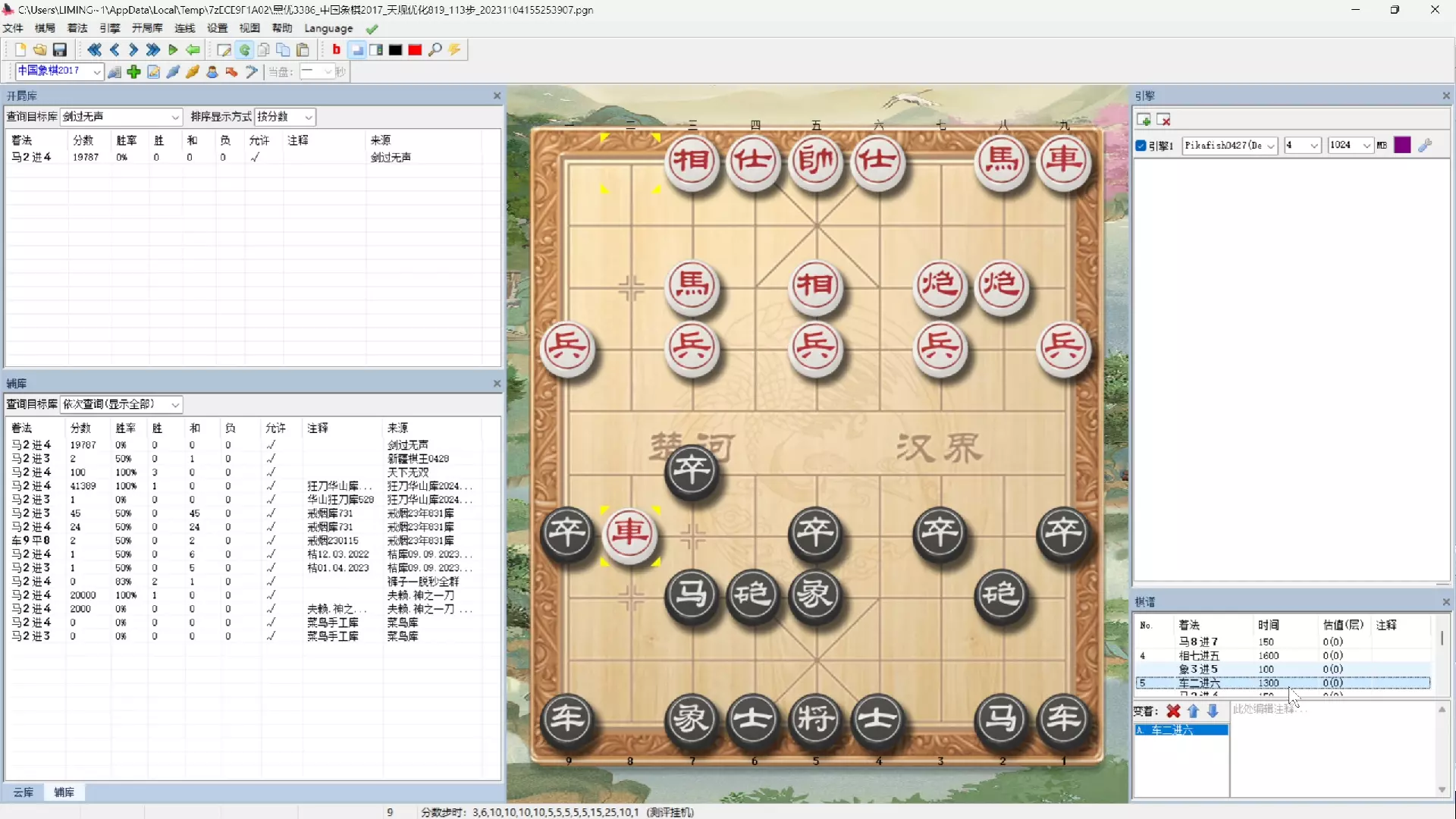Open the 开局库 menu
1456x819 pixels.
point(147,28)
